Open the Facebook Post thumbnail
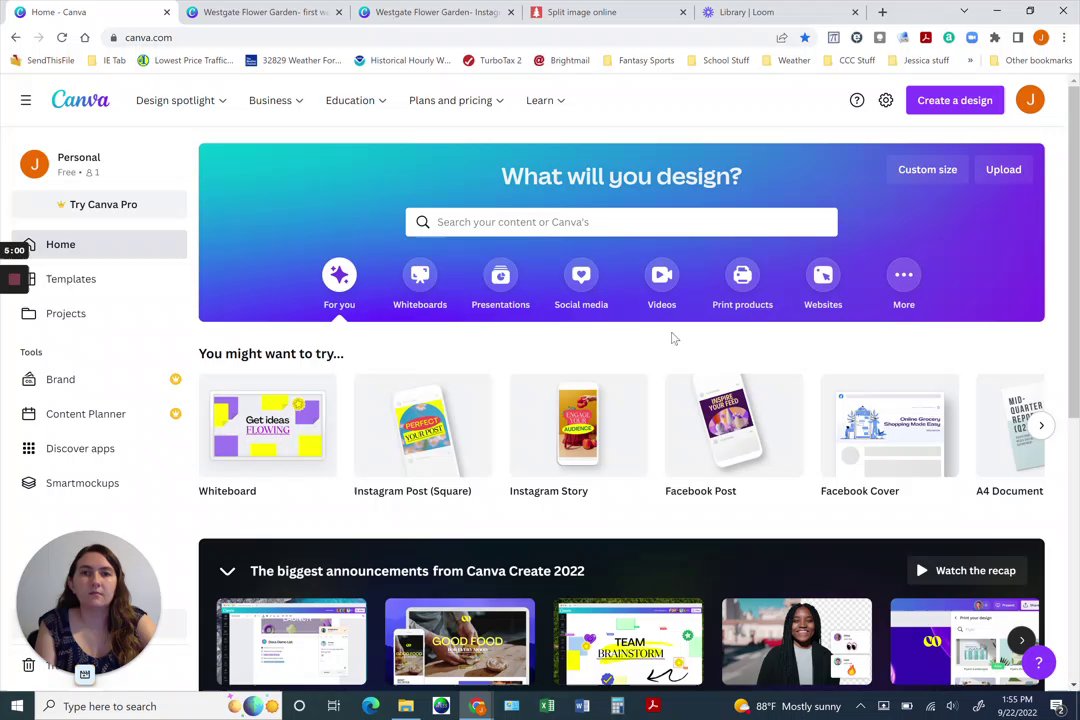1080x720 pixels. 734,426
